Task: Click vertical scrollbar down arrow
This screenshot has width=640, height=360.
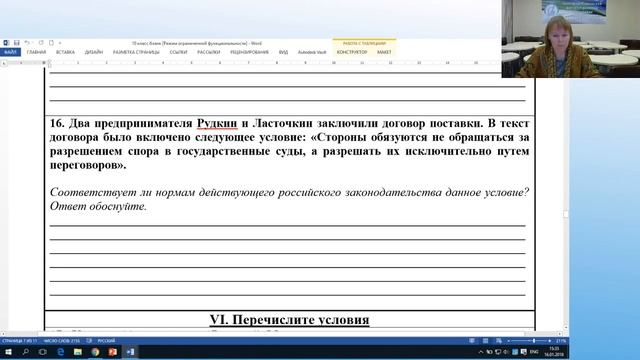Action: click(x=566, y=327)
